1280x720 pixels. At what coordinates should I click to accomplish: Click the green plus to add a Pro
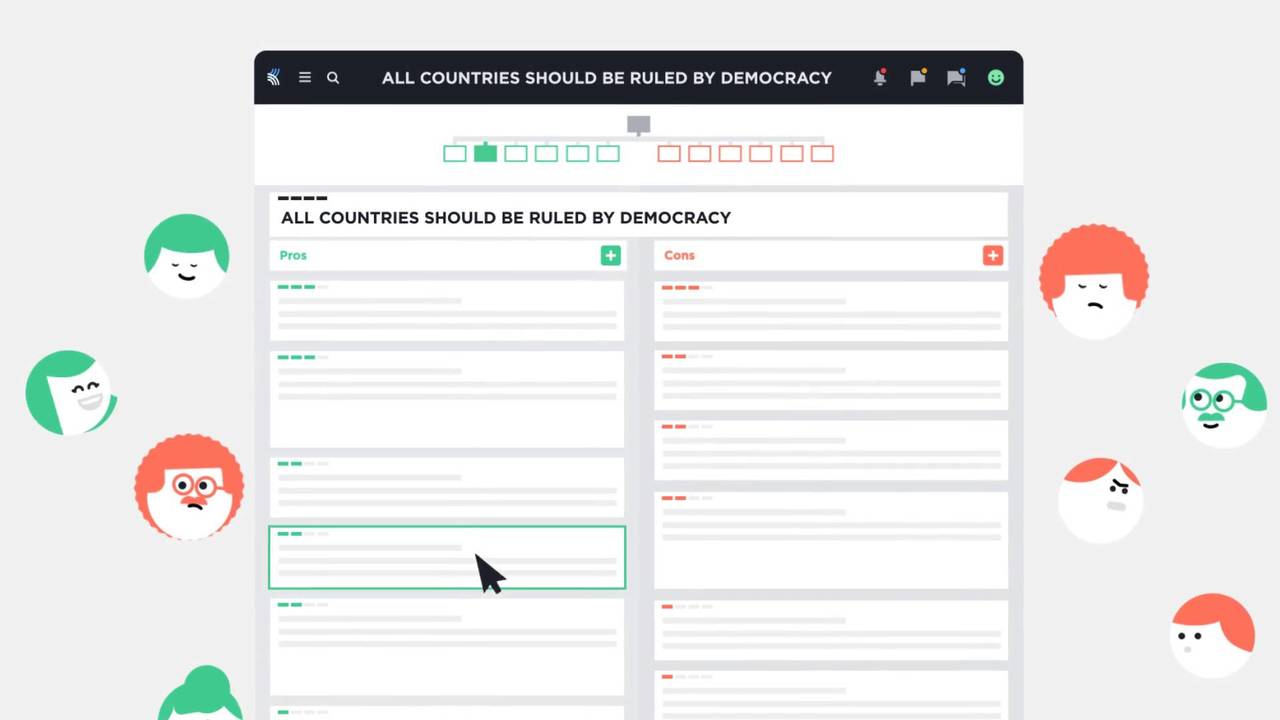[610, 255]
